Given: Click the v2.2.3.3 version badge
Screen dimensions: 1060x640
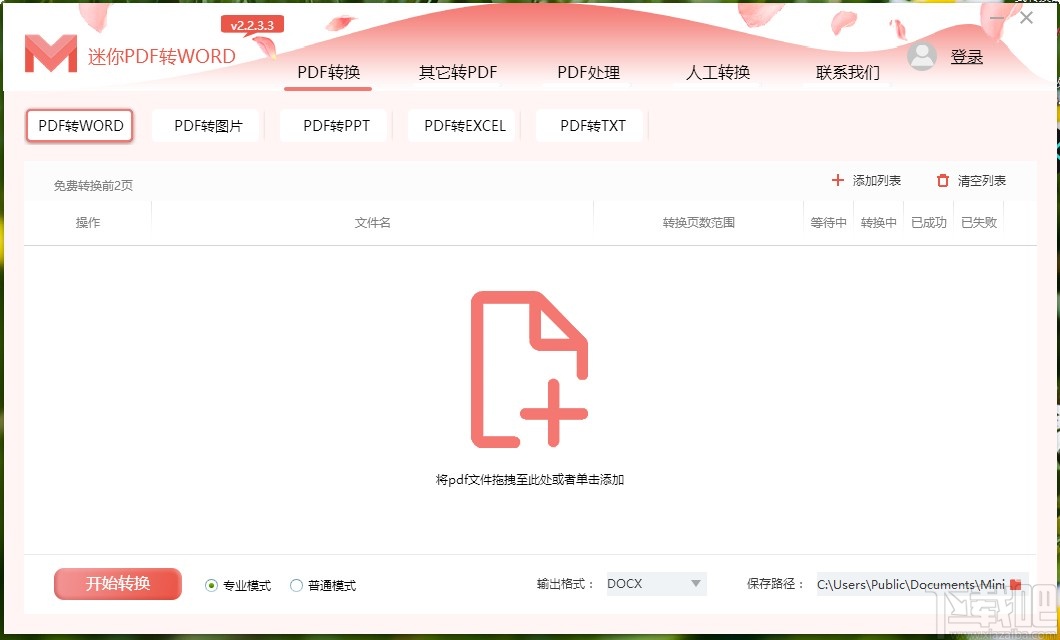Looking at the screenshot, I should coord(252,25).
